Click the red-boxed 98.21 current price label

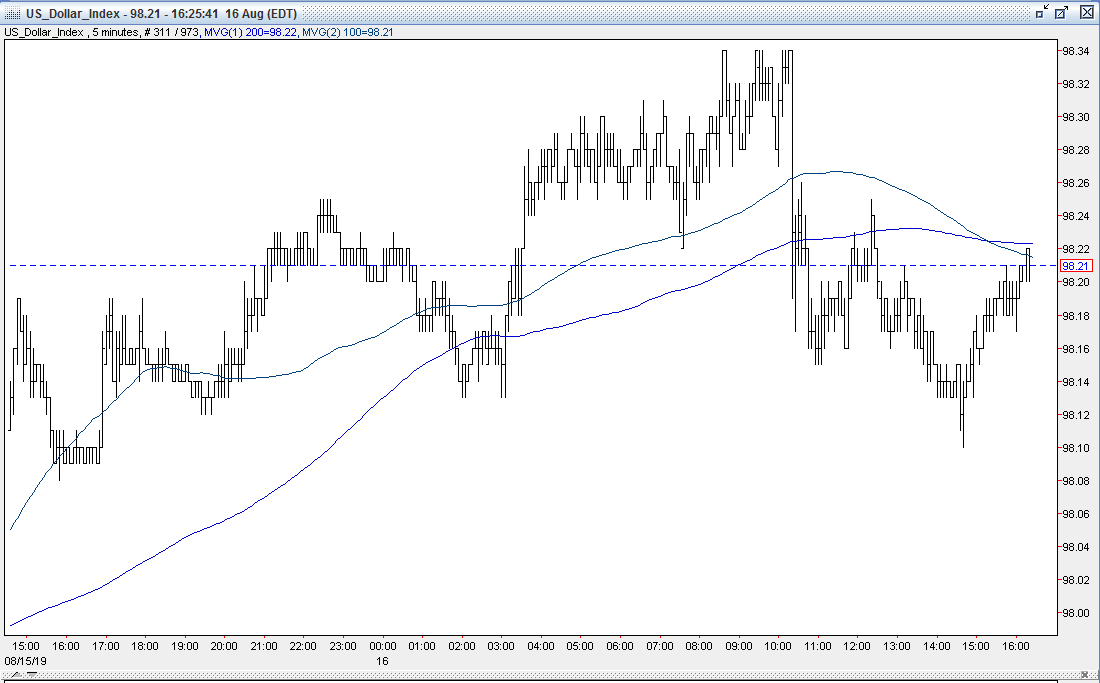(1075, 266)
